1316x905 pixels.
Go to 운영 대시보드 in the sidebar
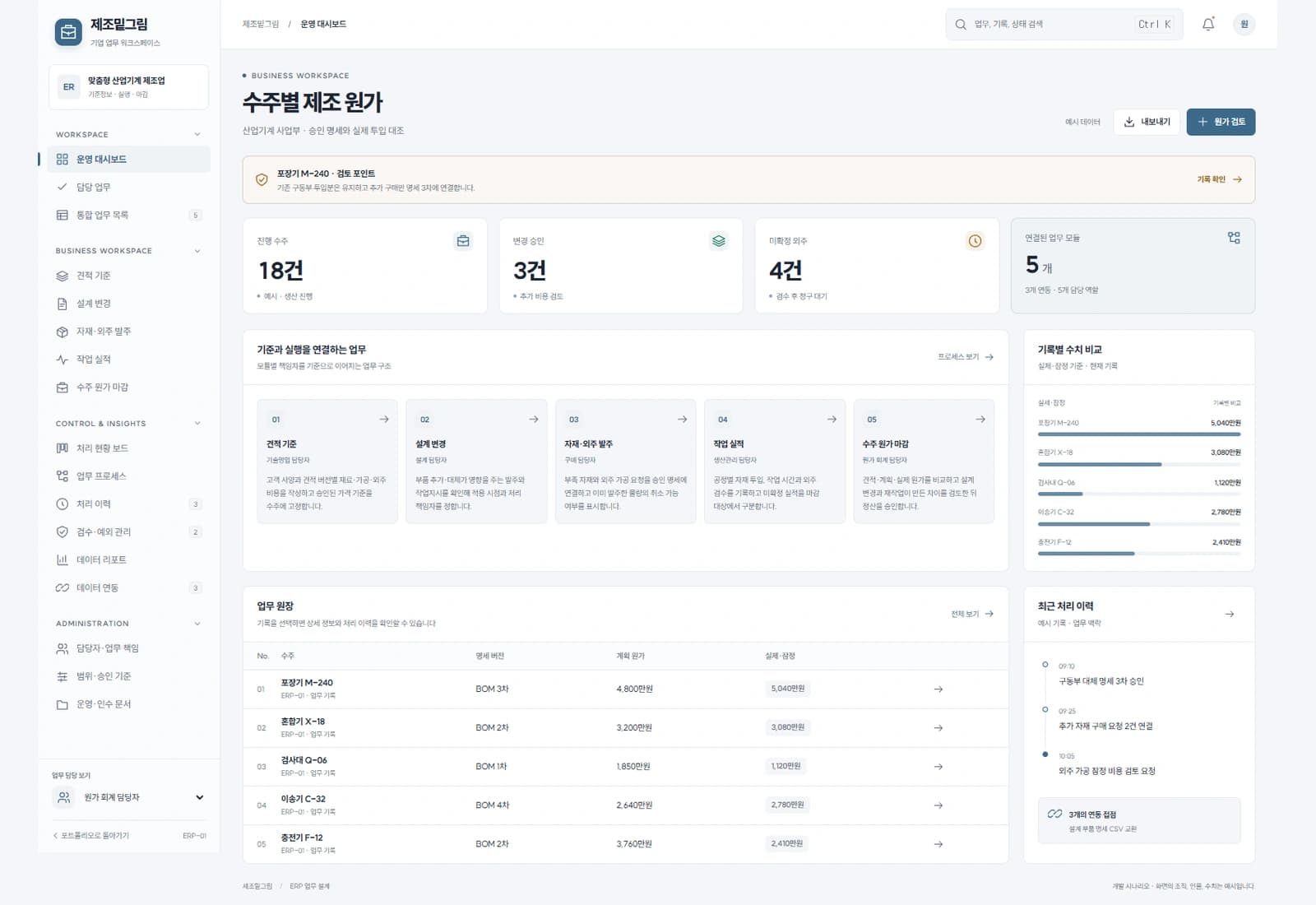[x=129, y=160]
